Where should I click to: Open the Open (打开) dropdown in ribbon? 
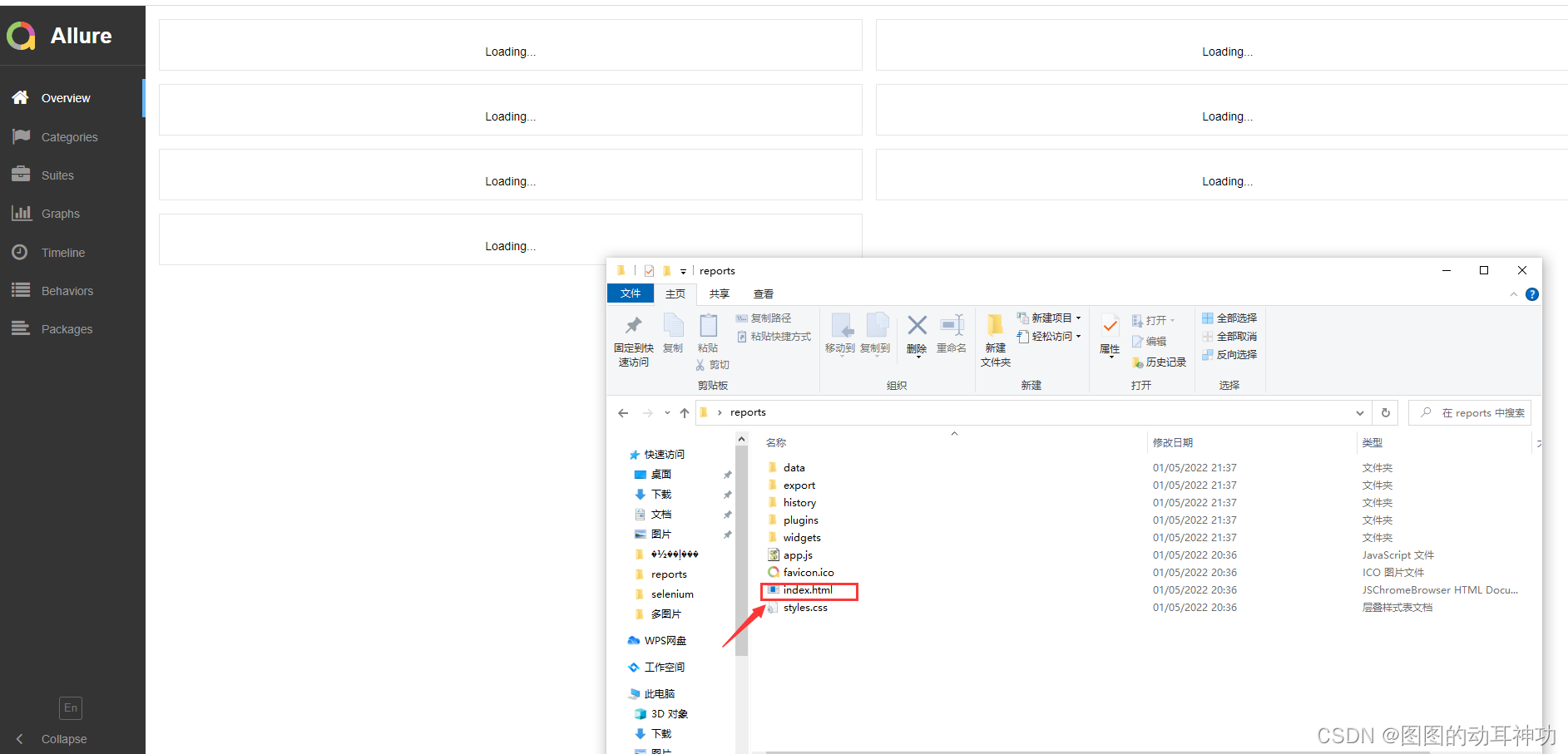pyautogui.click(x=1154, y=321)
